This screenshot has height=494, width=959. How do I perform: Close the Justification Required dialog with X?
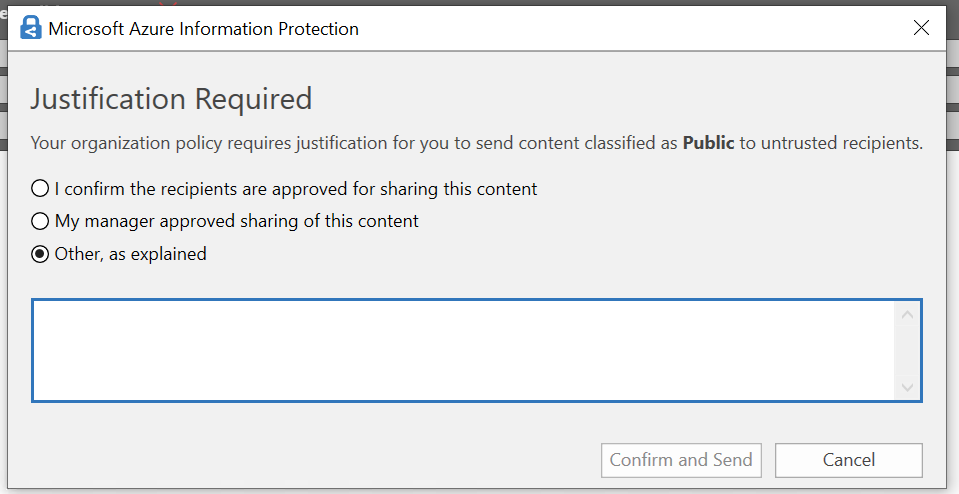point(922,28)
